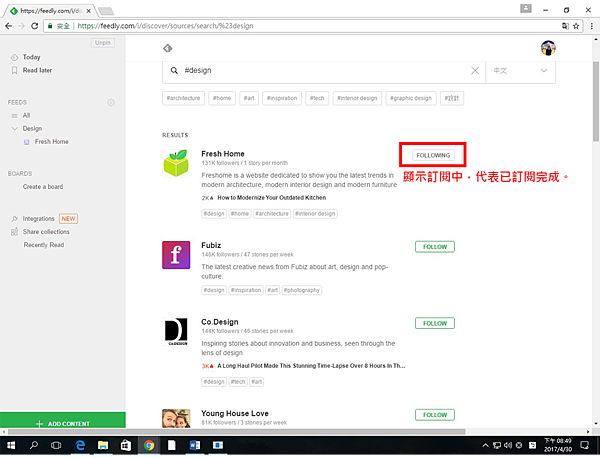
Task: Launch Edge from the taskbar
Action: (80, 445)
